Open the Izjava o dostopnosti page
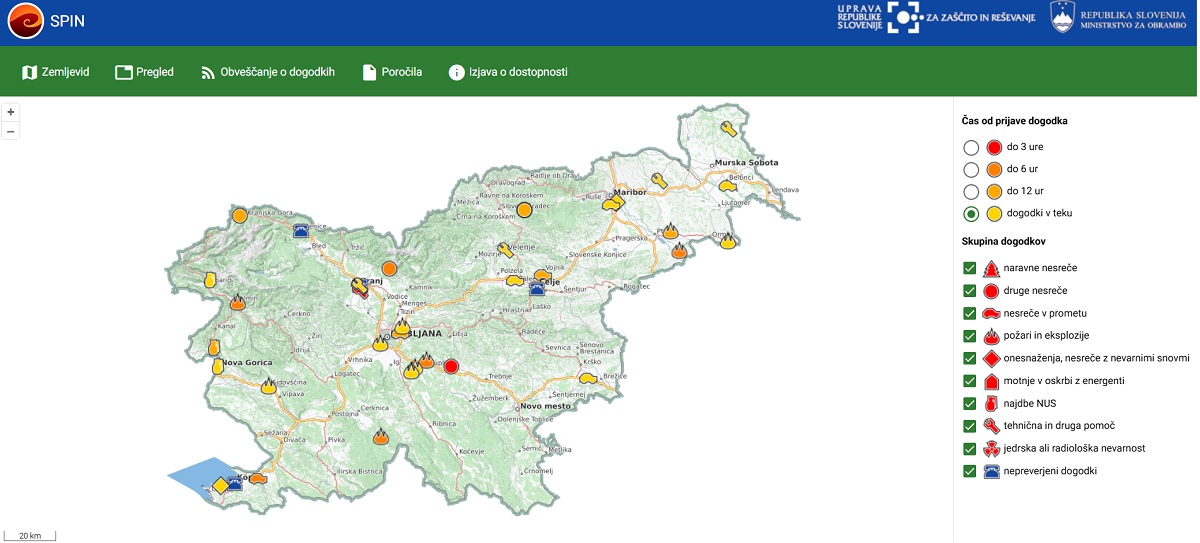Image resolution: width=1200 pixels, height=543 pixels. pos(508,72)
